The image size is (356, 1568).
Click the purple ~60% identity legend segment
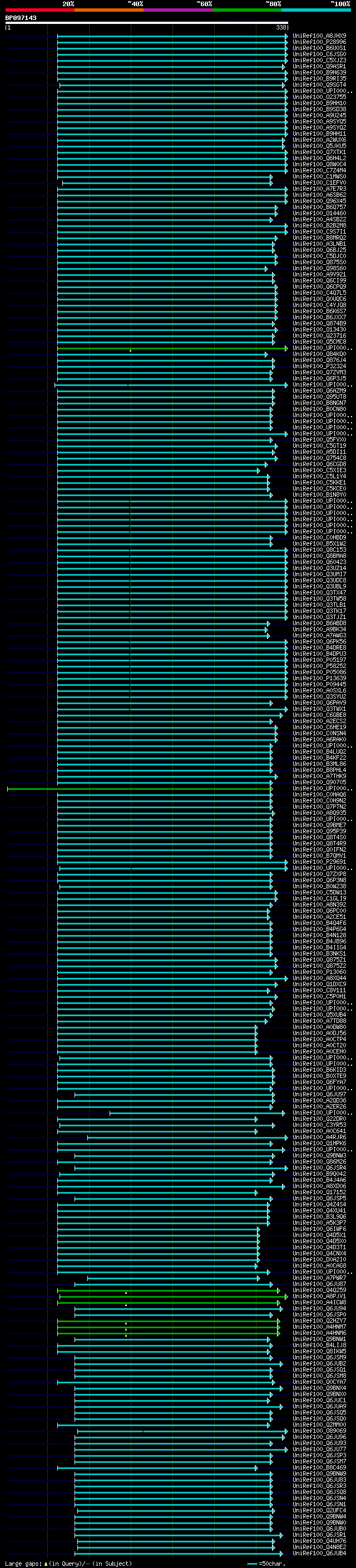(x=179, y=10)
